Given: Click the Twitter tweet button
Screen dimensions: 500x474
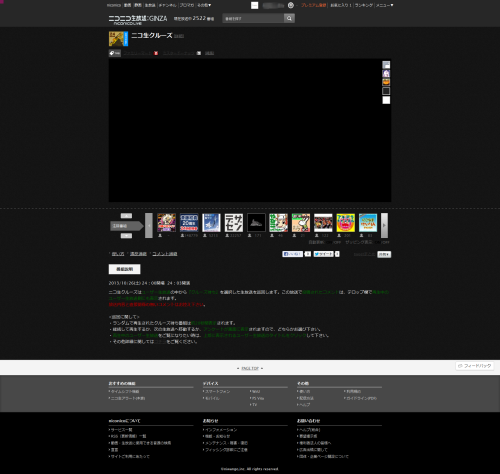Looking at the screenshot, I should [323, 254].
